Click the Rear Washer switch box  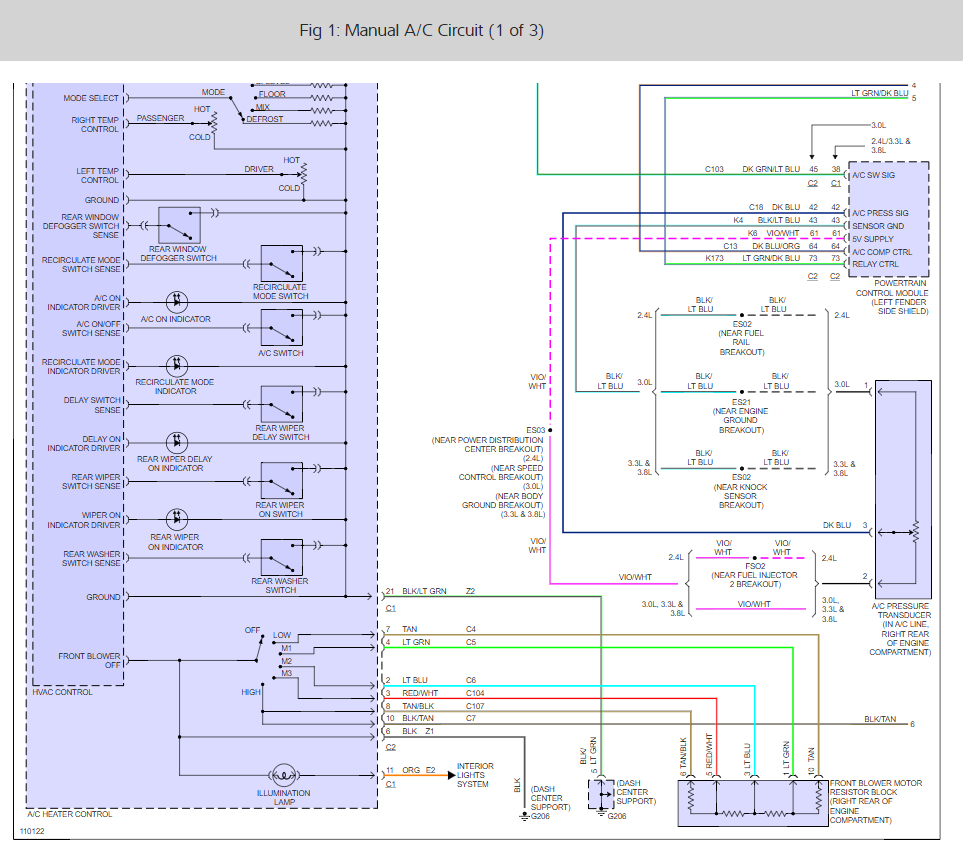281,557
